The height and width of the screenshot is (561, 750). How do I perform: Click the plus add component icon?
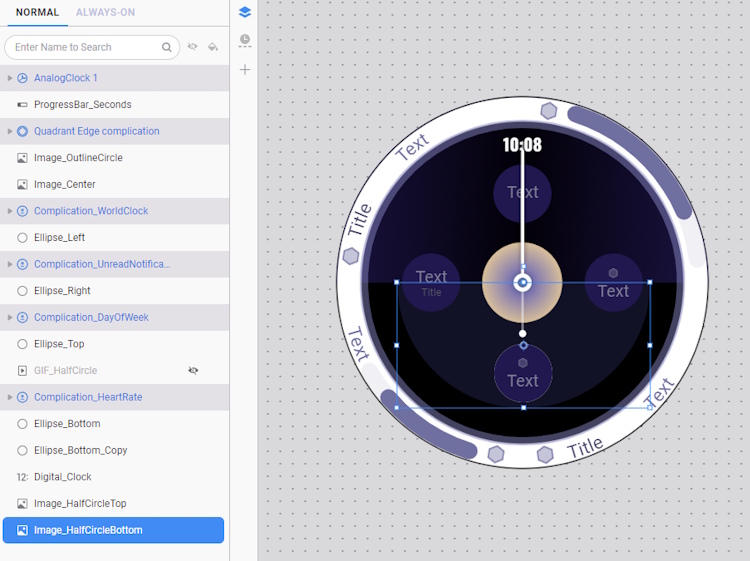point(245,70)
